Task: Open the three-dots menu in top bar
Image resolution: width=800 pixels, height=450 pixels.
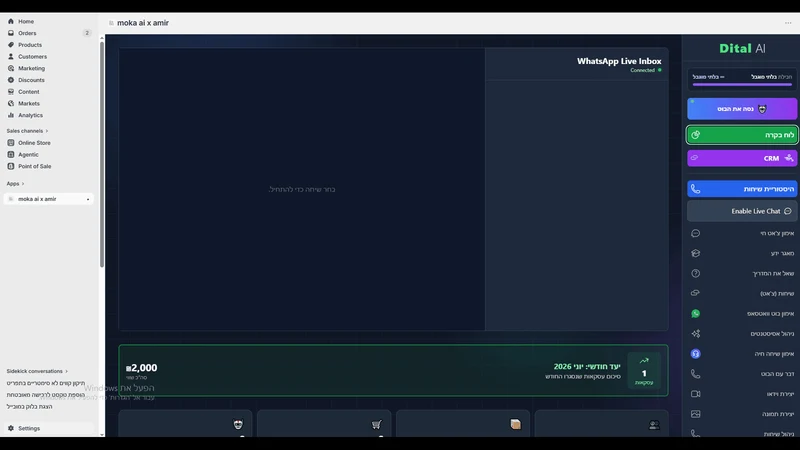Action: [788, 23]
